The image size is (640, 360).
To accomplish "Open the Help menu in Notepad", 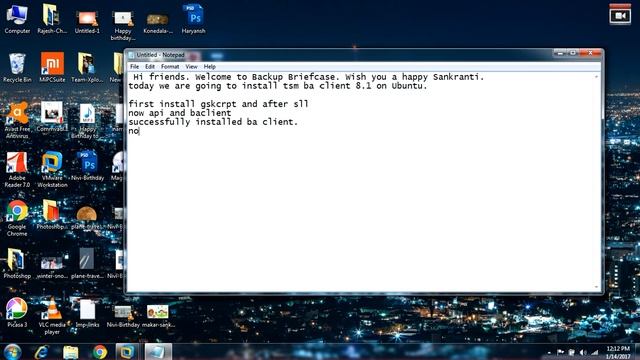I will coord(209,67).
